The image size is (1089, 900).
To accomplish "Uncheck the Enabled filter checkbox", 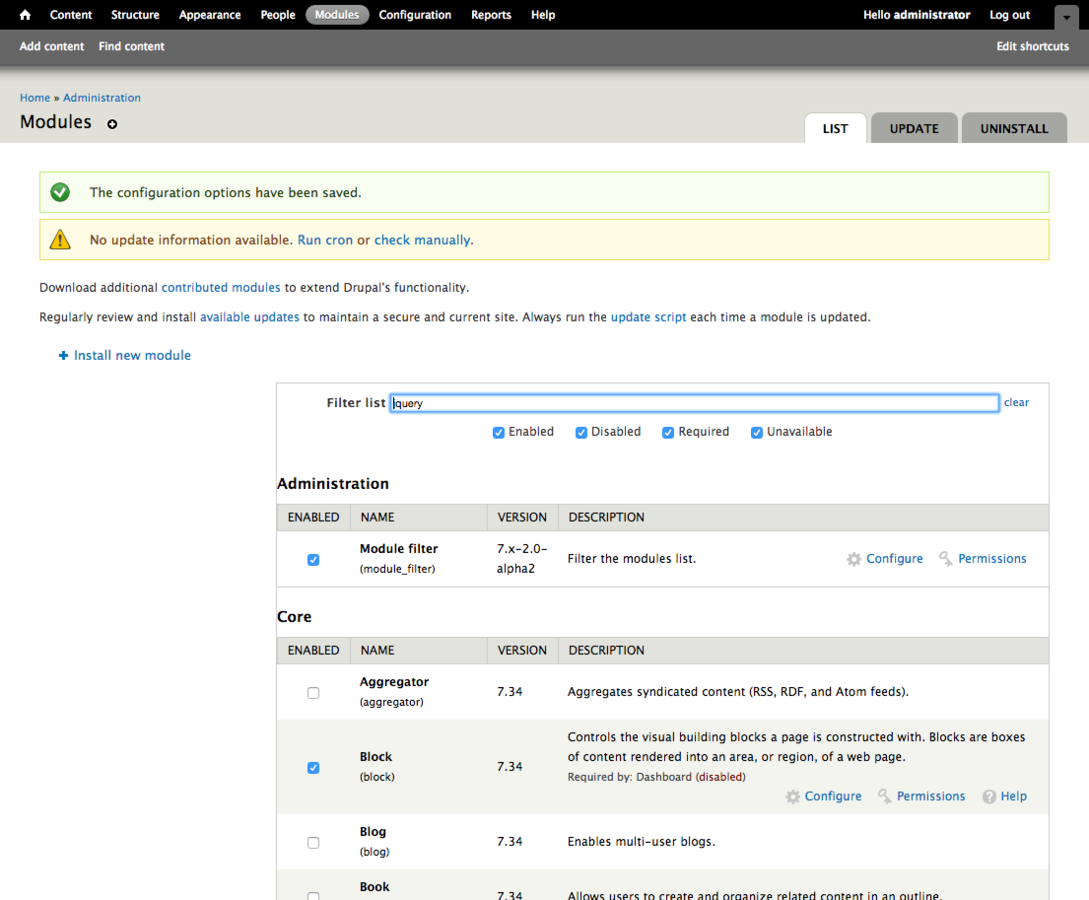I will click(499, 433).
